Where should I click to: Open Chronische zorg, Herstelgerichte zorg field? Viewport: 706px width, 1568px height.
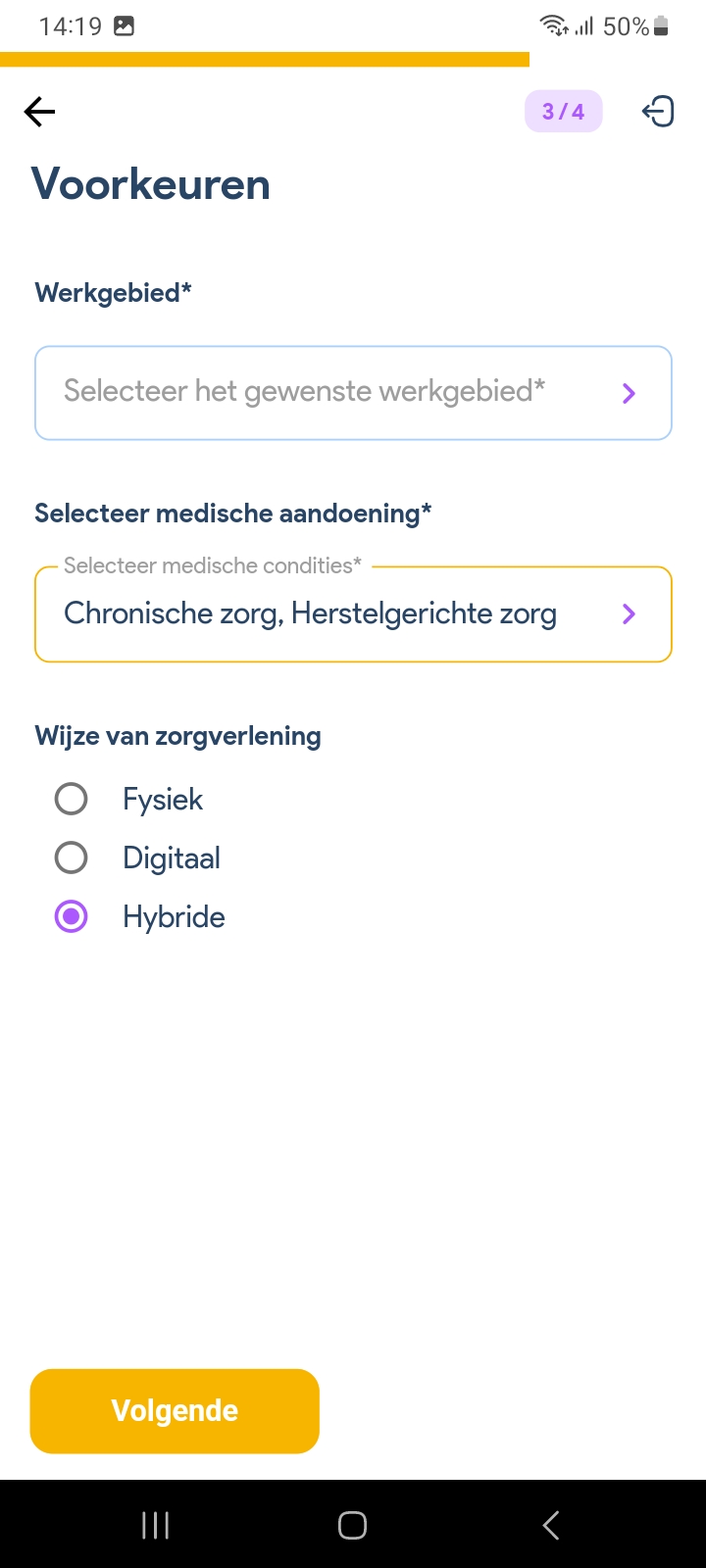click(x=310, y=613)
